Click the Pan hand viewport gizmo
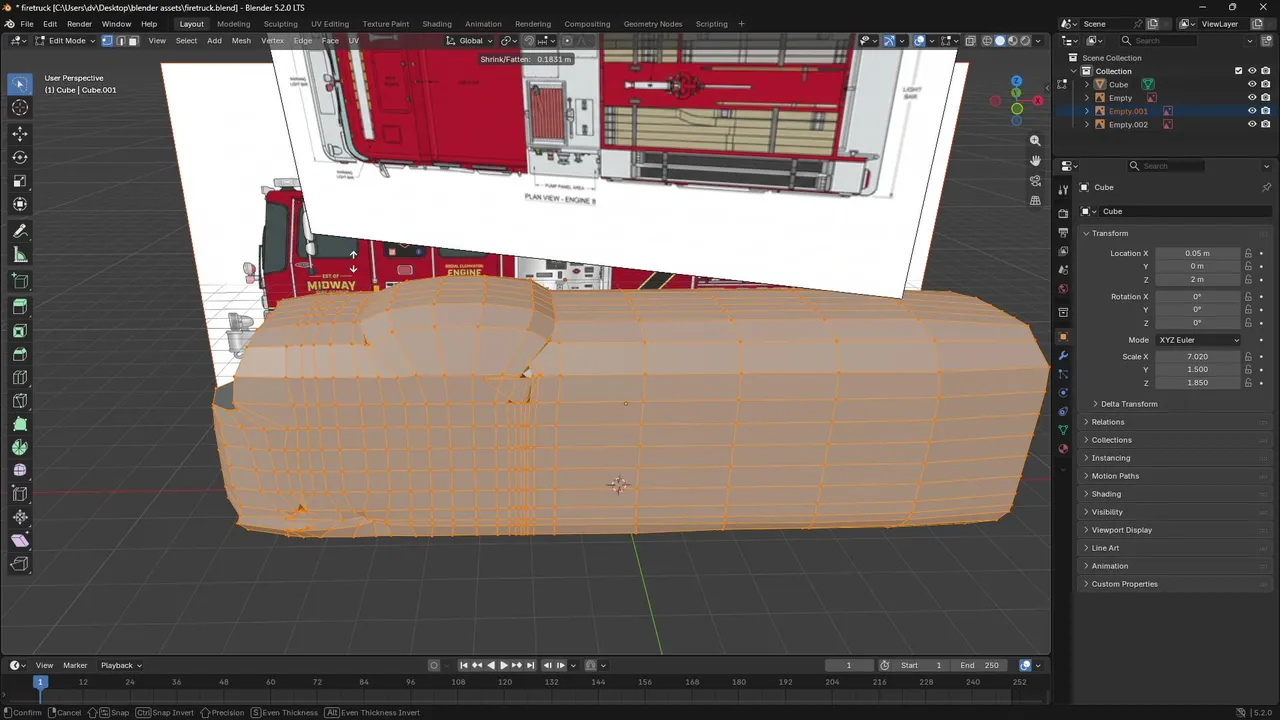 [1035, 160]
